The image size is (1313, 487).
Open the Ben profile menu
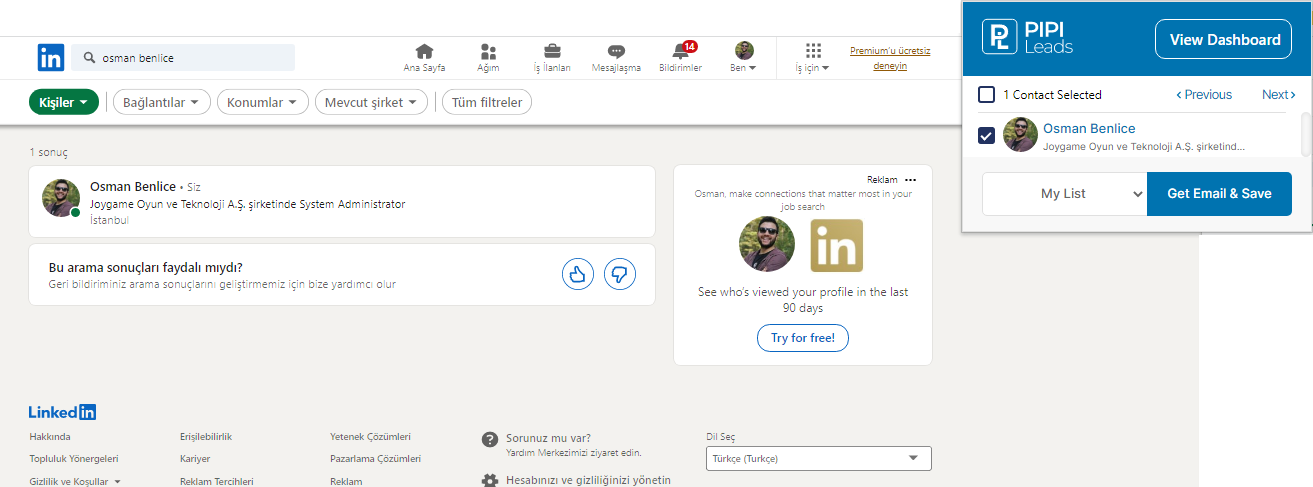pos(744,58)
